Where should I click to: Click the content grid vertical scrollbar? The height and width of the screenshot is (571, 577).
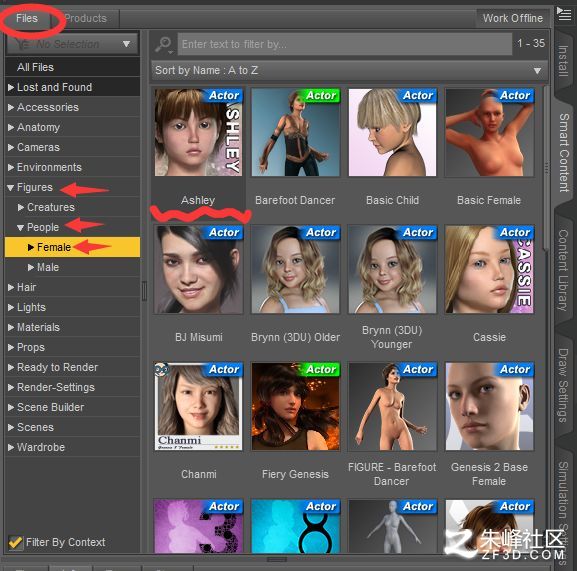(x=546, y=169)
